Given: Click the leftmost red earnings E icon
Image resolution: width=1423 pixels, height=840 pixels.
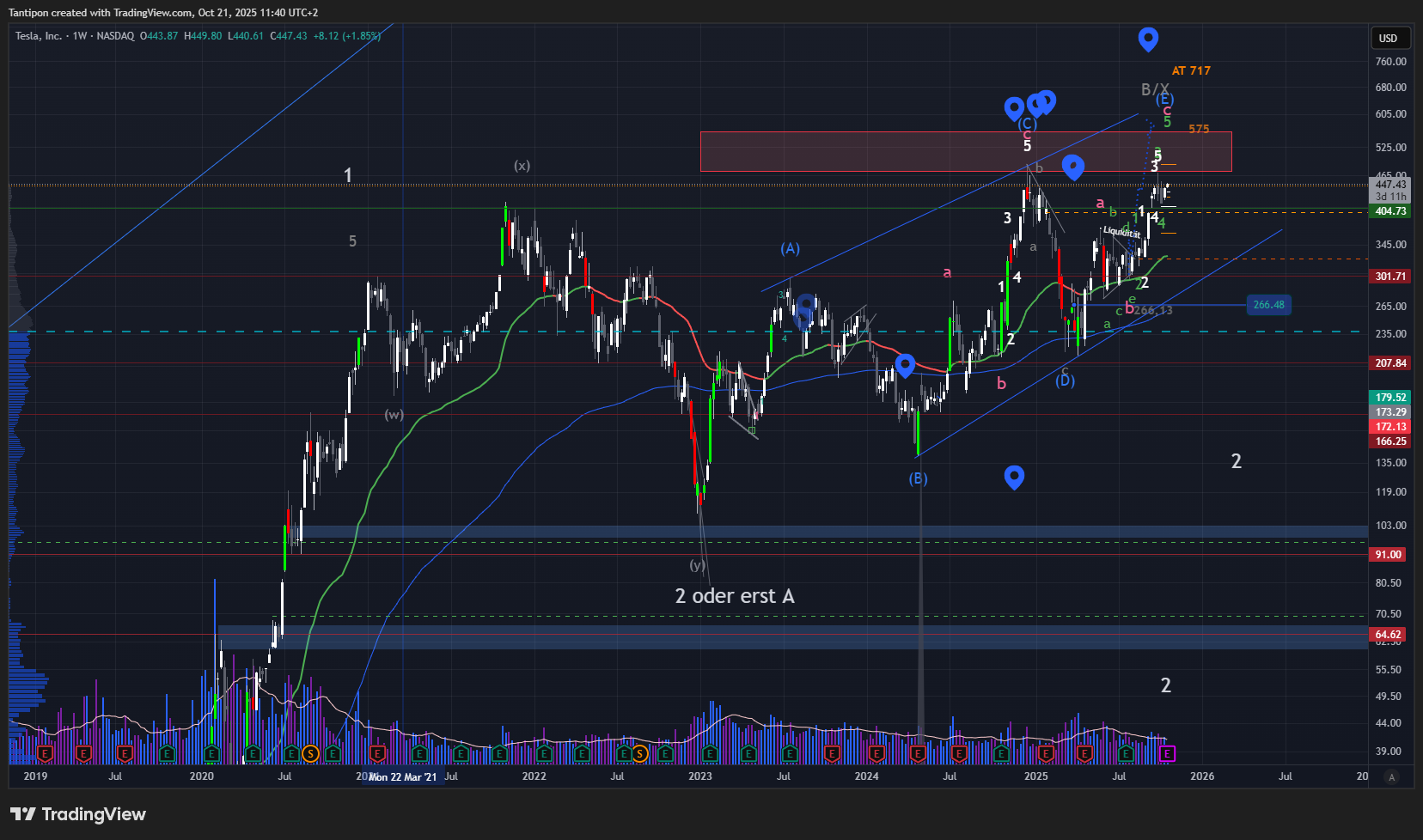Looking at the screenshot, I should (46, 754).
